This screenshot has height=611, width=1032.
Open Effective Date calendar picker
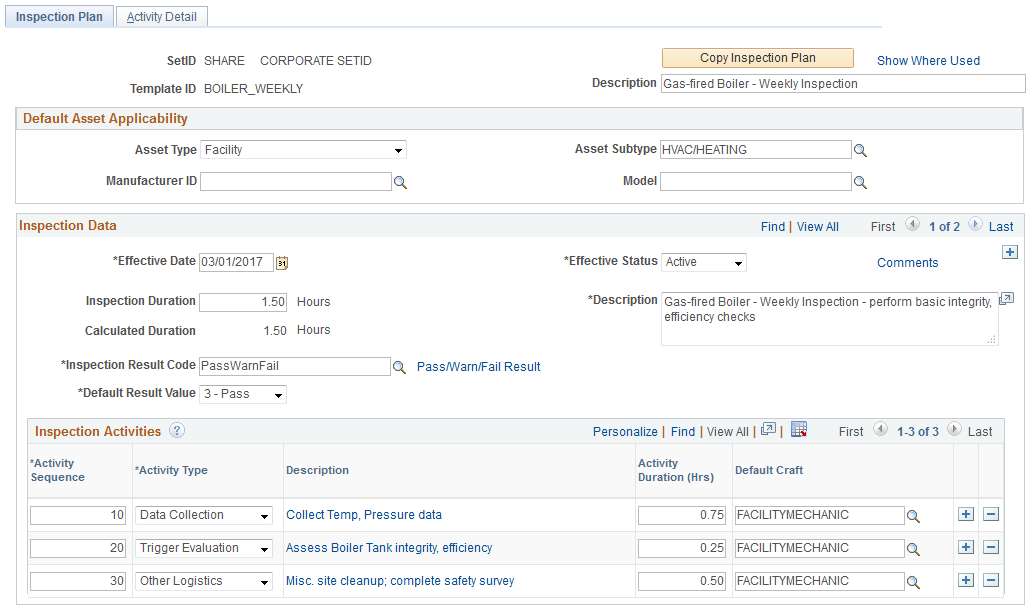[282, 263]
